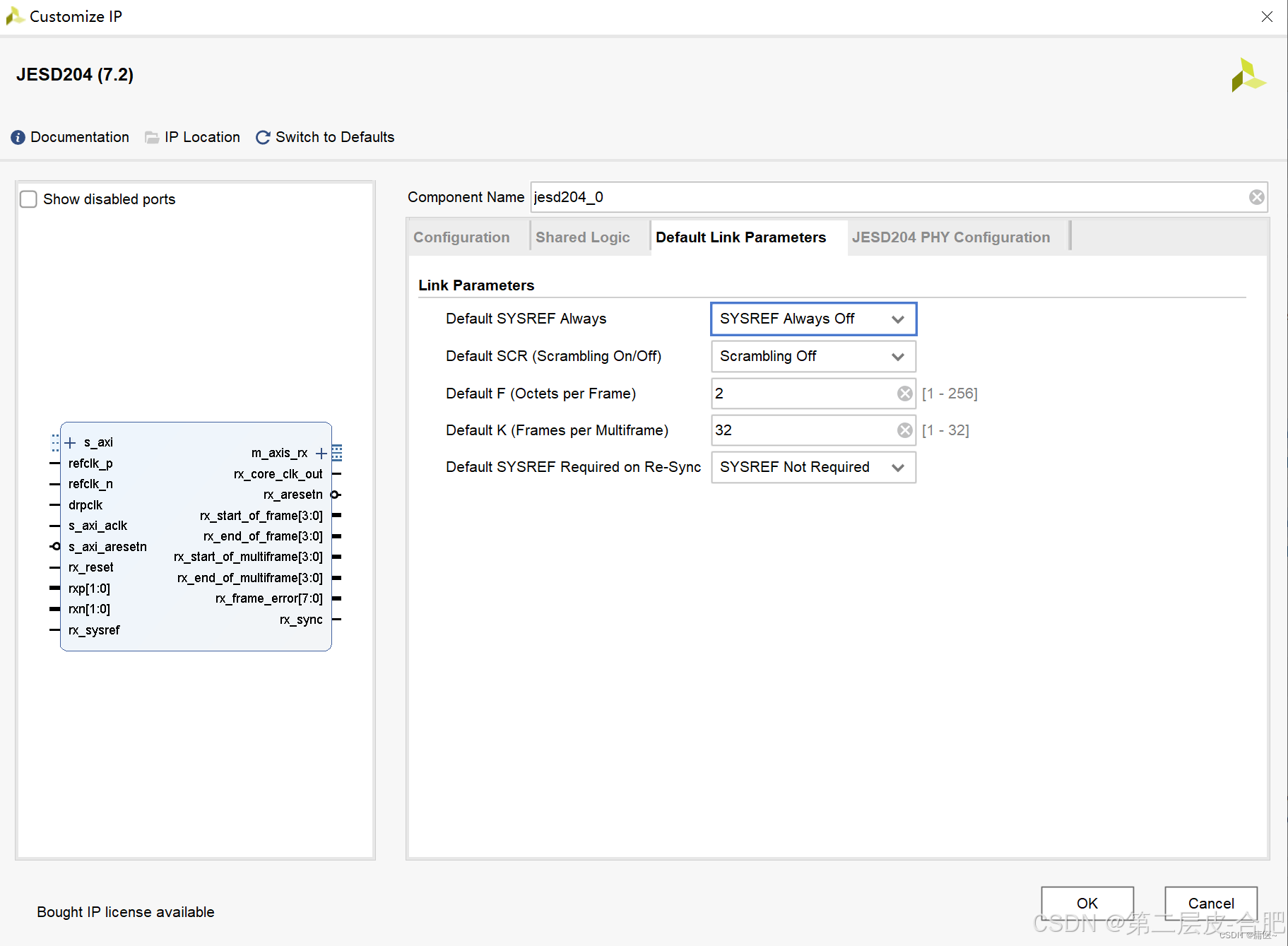
Task: Click the Cancel button
Action: tap(1211, 903)
